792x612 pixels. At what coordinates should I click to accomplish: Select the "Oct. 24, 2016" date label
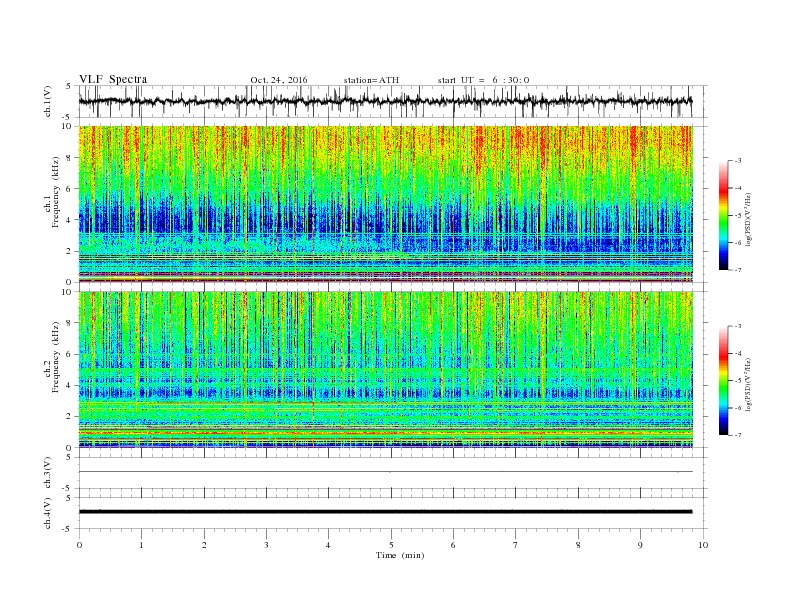click(279, 80)
